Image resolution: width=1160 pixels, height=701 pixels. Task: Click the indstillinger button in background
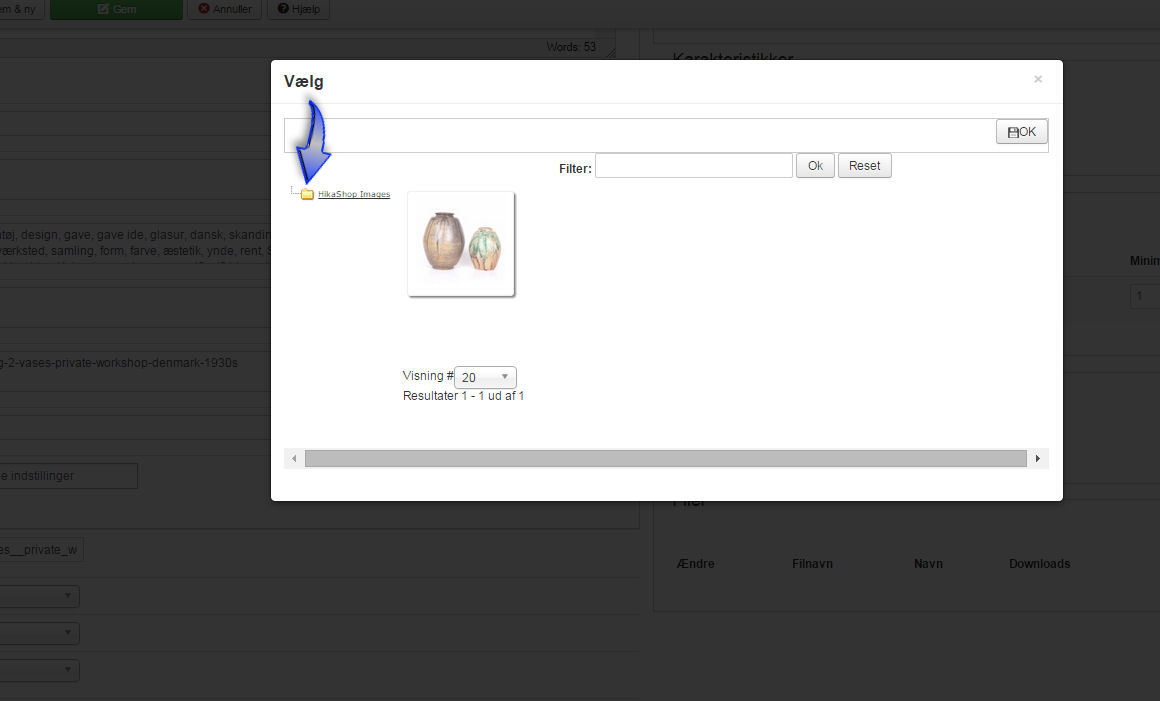(x=68, y=475)
